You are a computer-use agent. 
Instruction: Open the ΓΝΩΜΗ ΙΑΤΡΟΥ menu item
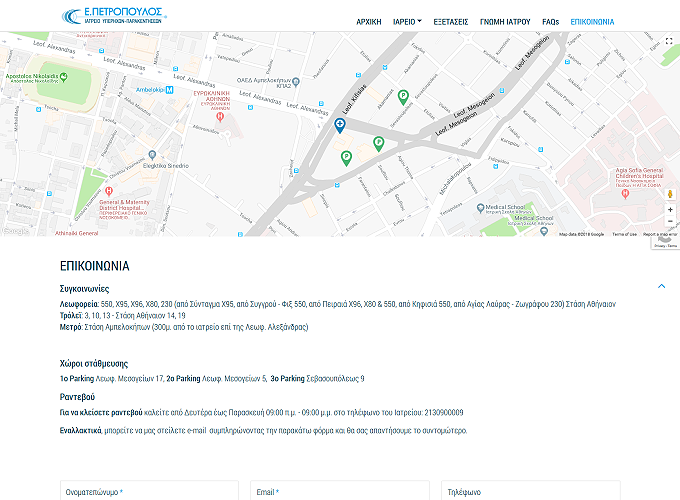pyautogui.click(x=505, y=22)
